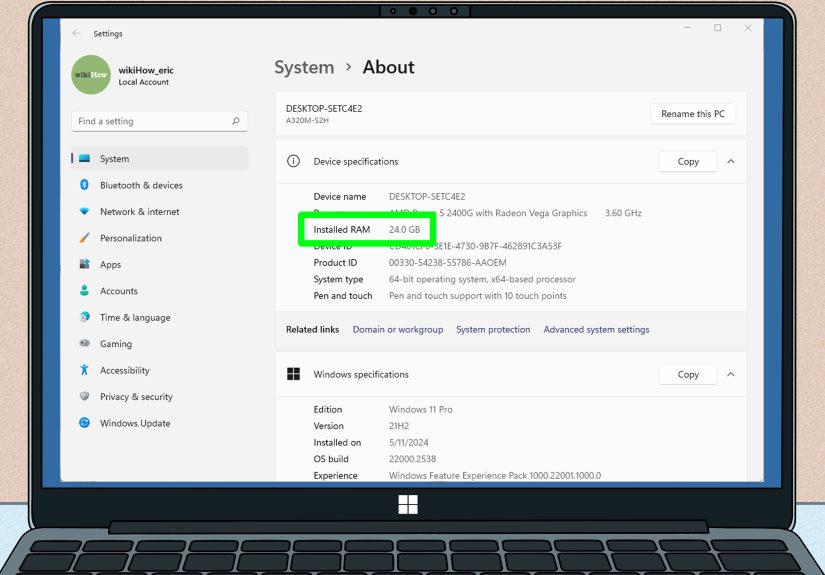Click the 3.60 GHz processor speed
The width and height of the screenshot is (825, 575).
623,213
